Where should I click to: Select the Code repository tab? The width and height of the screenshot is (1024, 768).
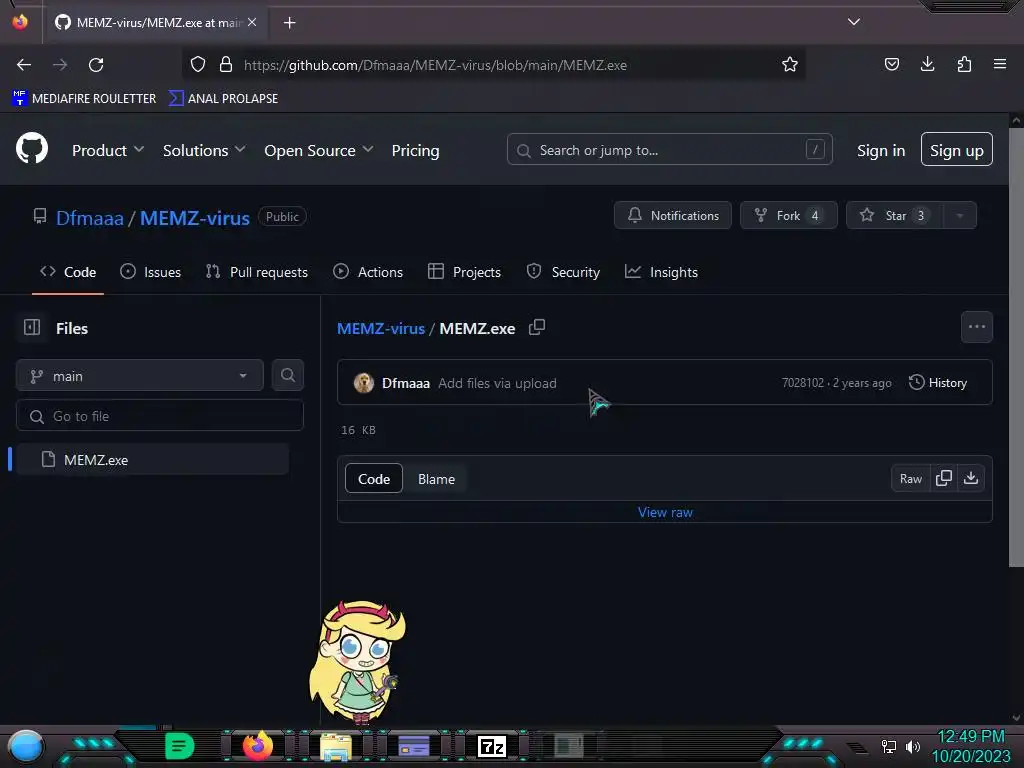point(68,272)
